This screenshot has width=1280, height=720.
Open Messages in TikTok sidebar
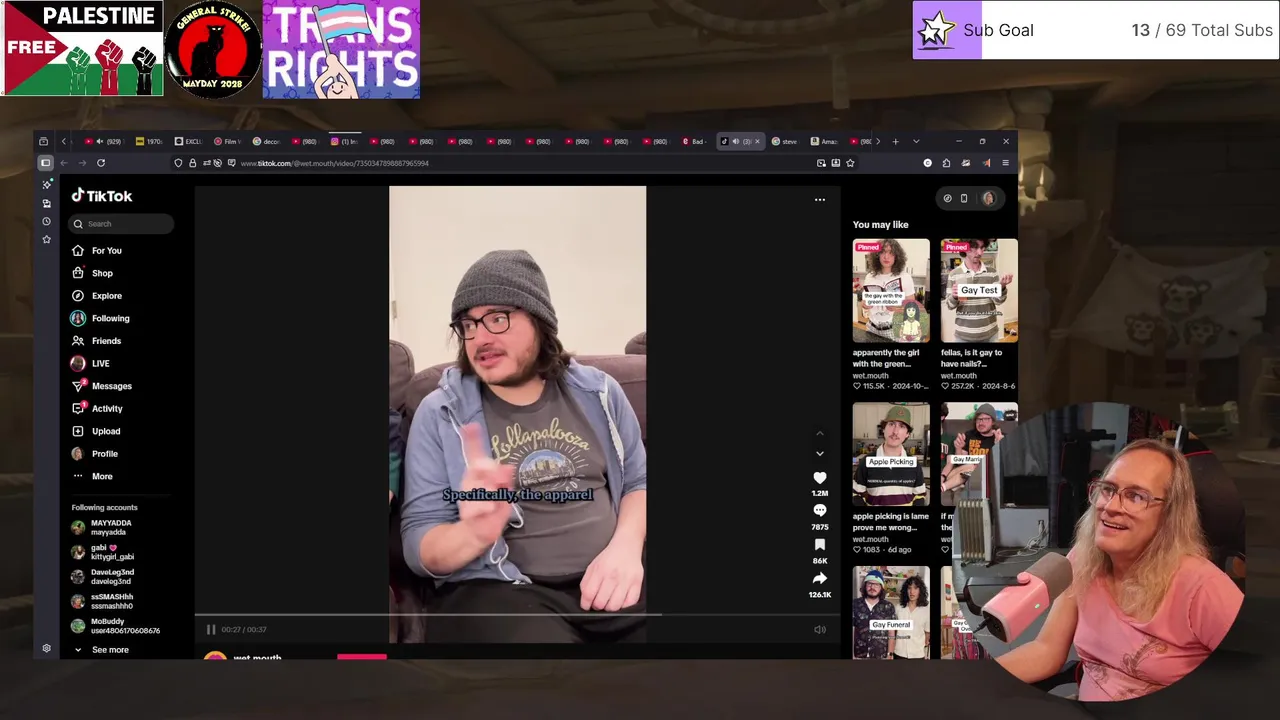coord(102,386)
